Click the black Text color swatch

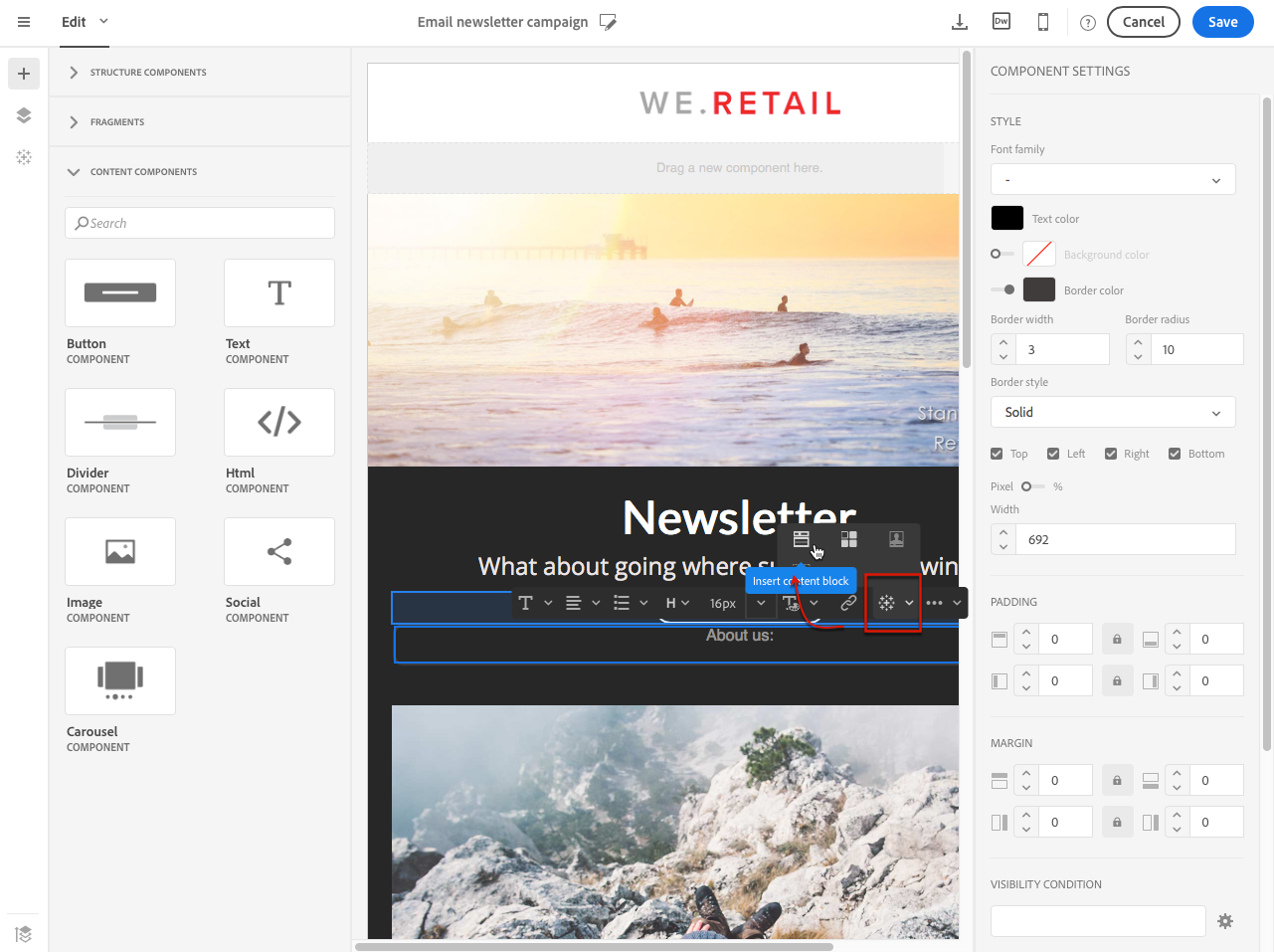coord(1006,219)
